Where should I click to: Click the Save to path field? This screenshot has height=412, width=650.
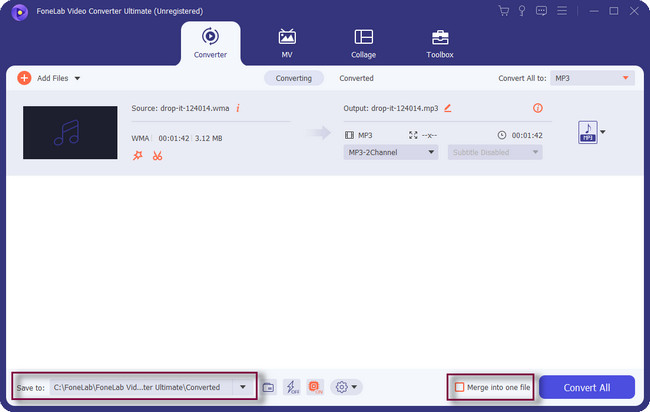(141, 387)
